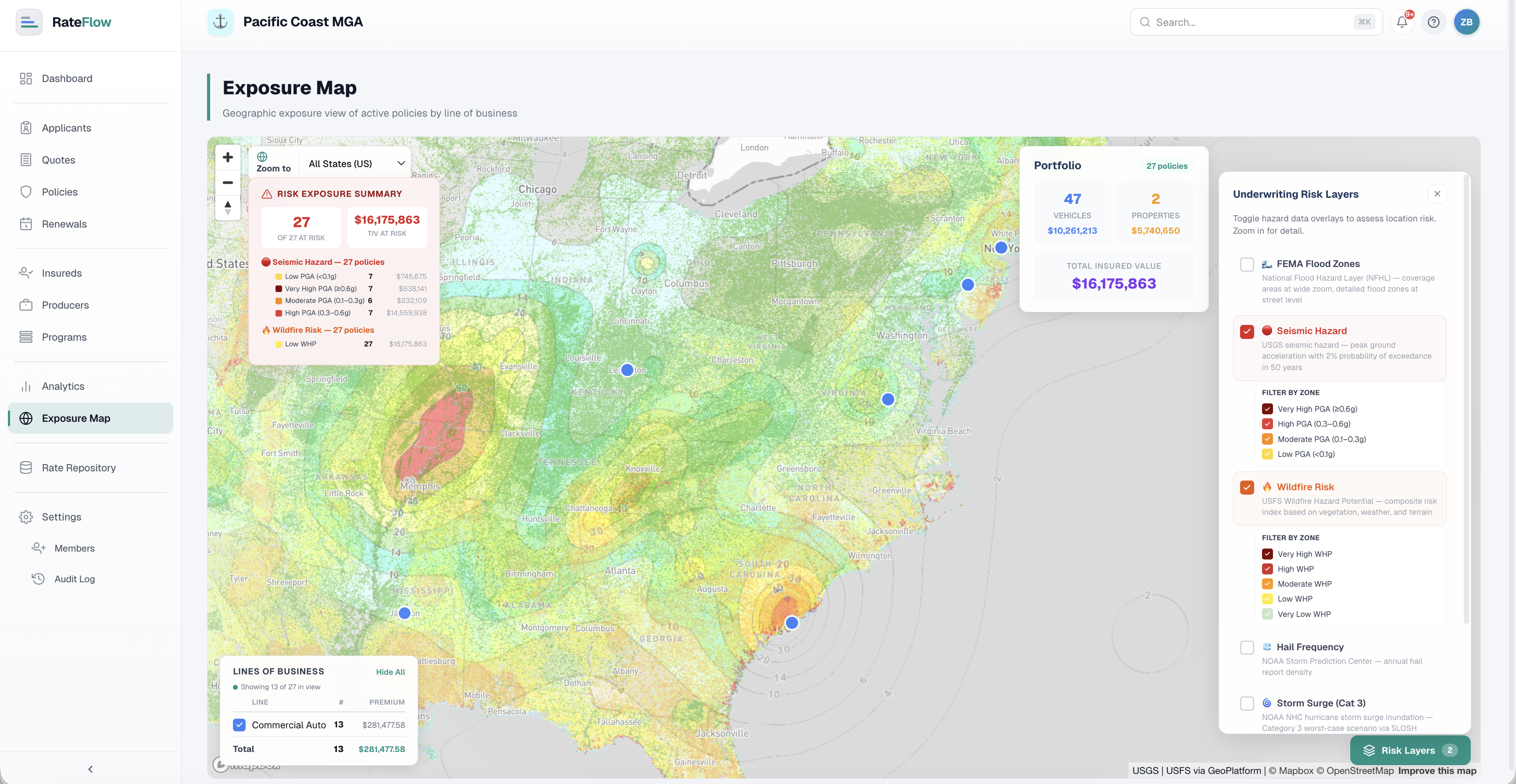This screenshot has width=1516, height=784.
Task: Uncheck the High PGA (0.3–0.6g) filter
Action: pos(1267,424)
